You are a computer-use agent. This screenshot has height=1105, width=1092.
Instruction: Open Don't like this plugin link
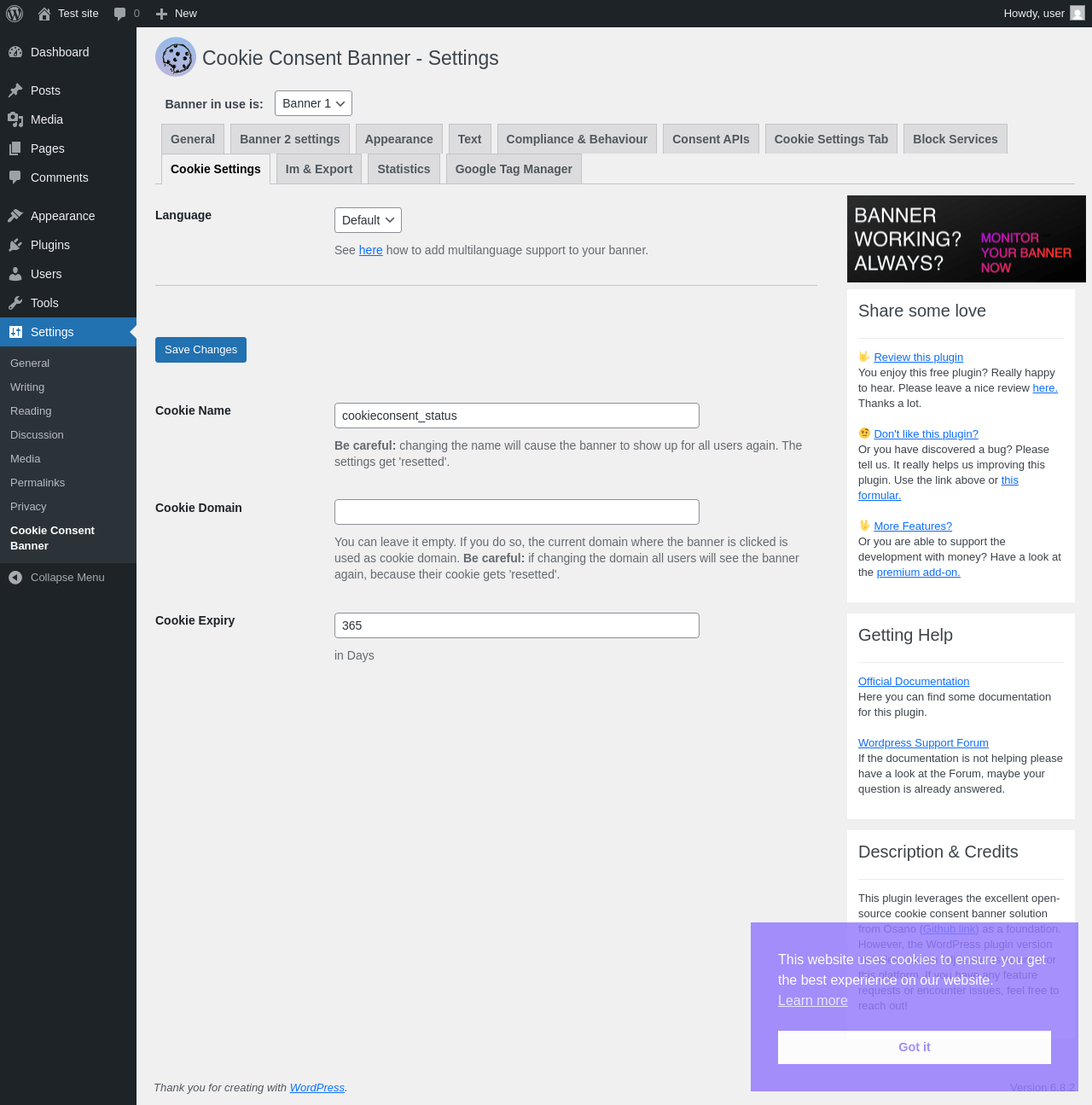point(926,434)
